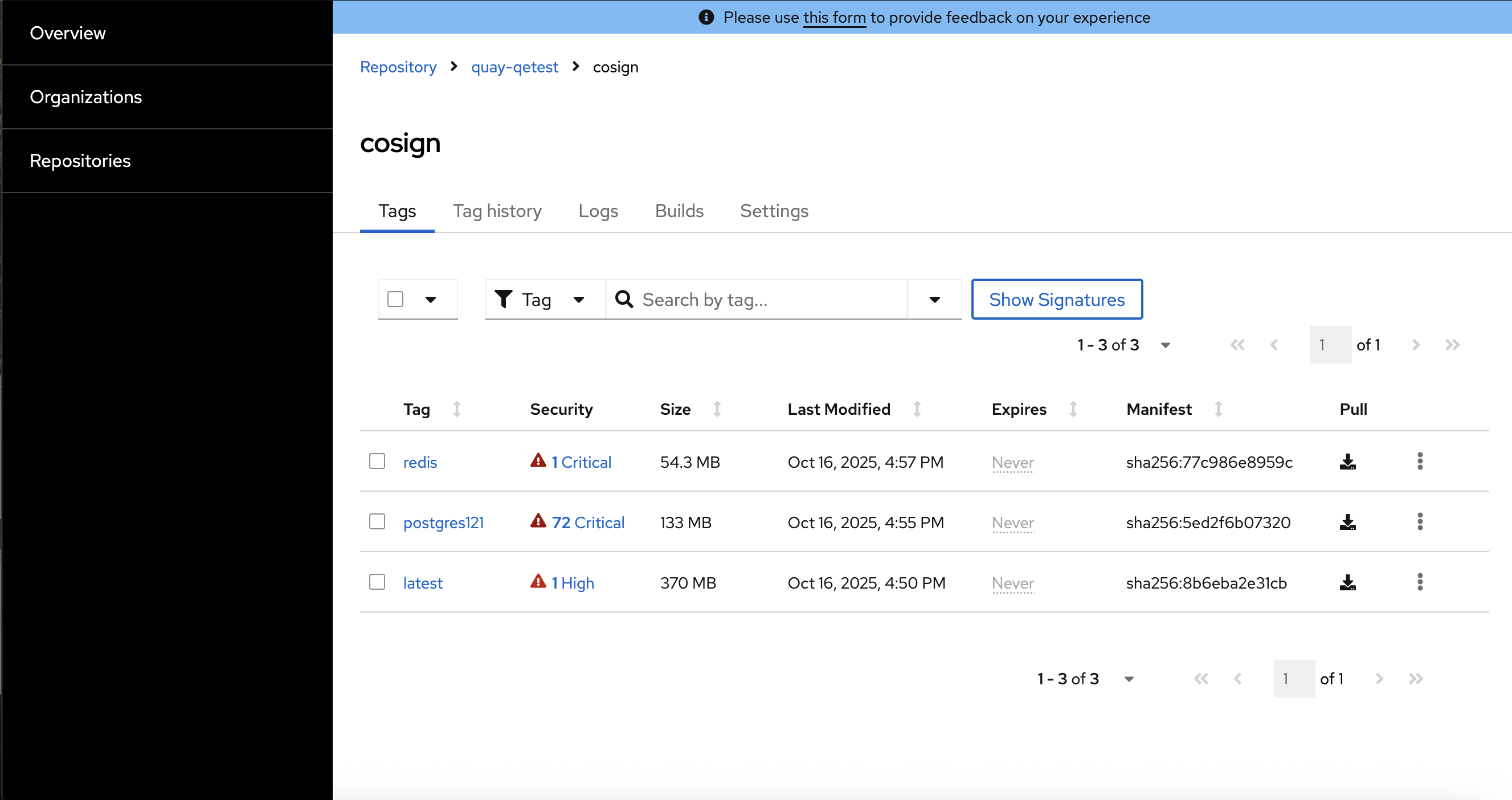Image resolution: width=1512 pixels, height=800 pixels.
Task: Open the 72 Critical security link
Action: [x=587, y=523]
